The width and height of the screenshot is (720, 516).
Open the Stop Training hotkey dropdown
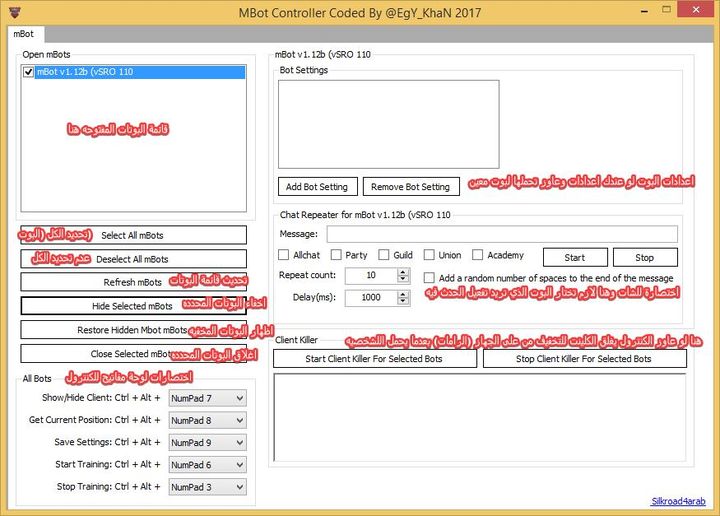tap(208, 487)
